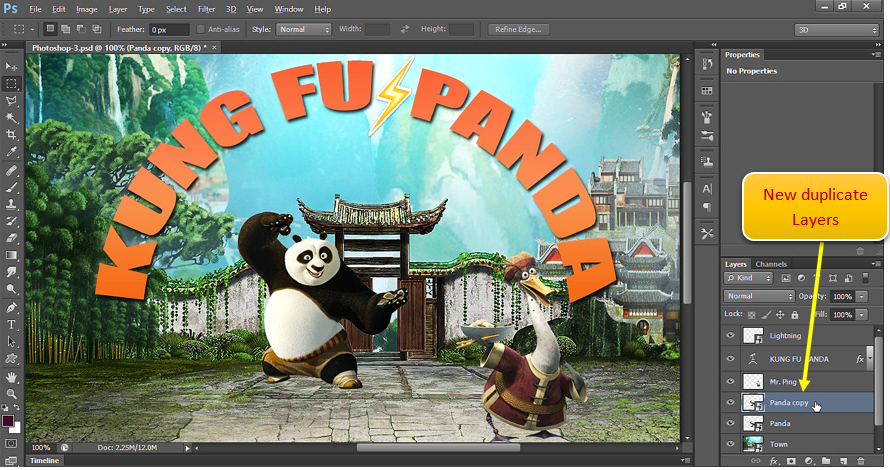Click the Intersect with selection icon

tap(96, 29)
